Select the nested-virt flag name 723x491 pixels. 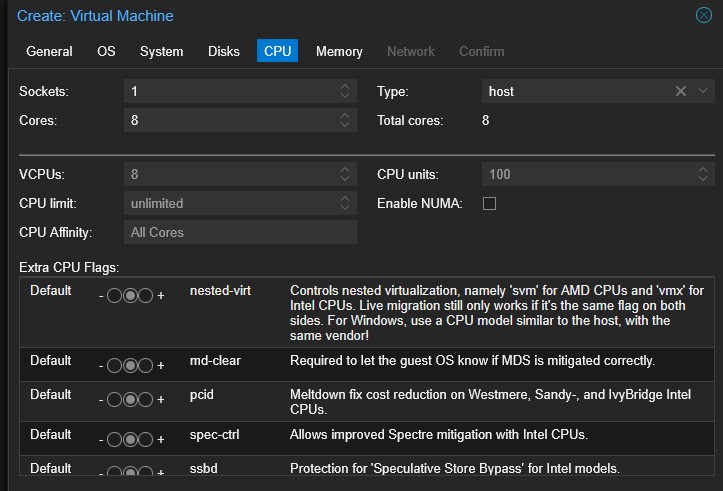point(220,290)
